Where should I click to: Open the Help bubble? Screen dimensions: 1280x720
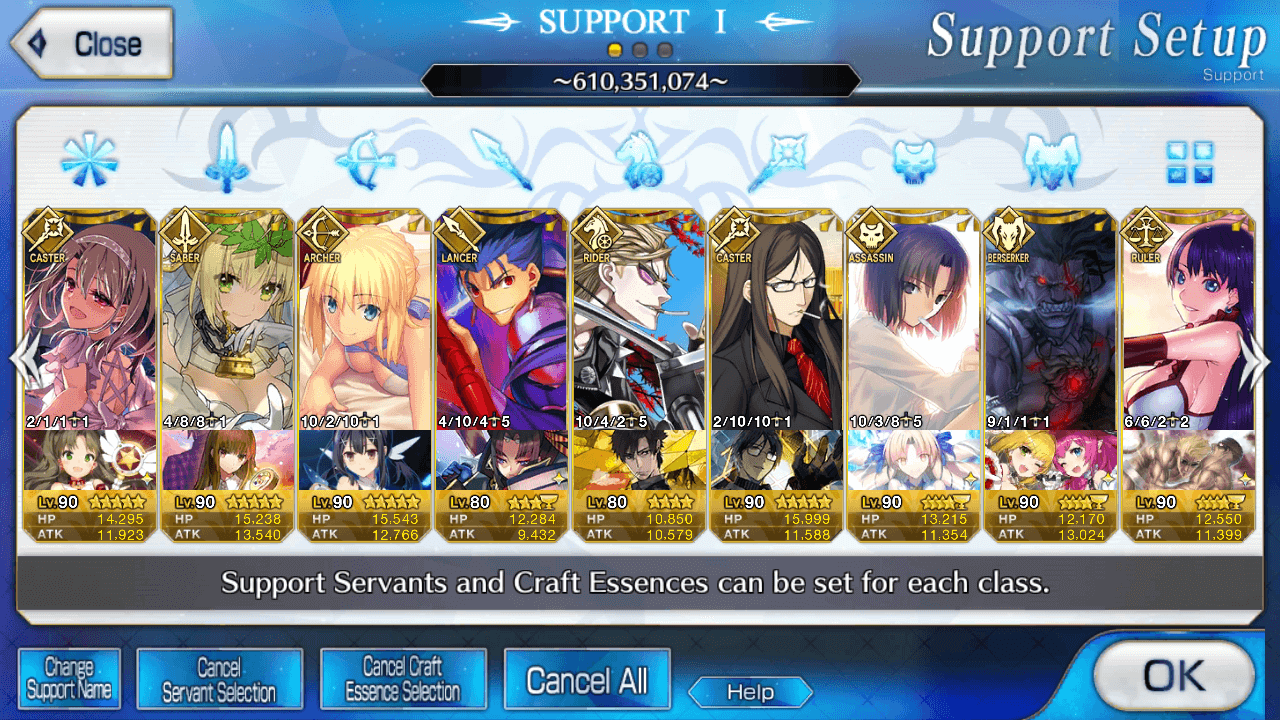pyautogui.click(x=750, y=692)
